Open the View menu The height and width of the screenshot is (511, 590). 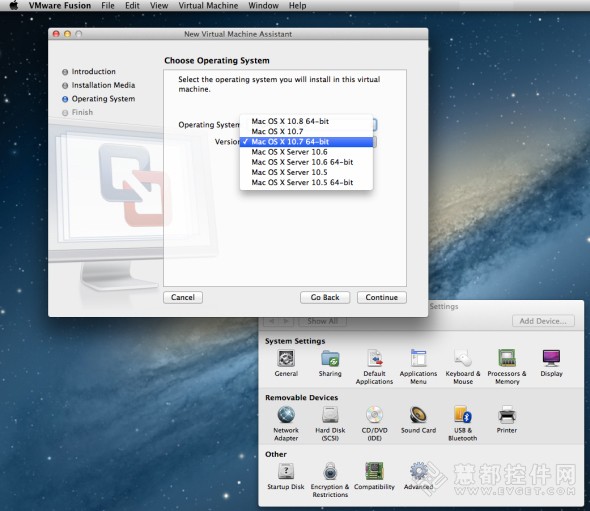coord(159,6)
